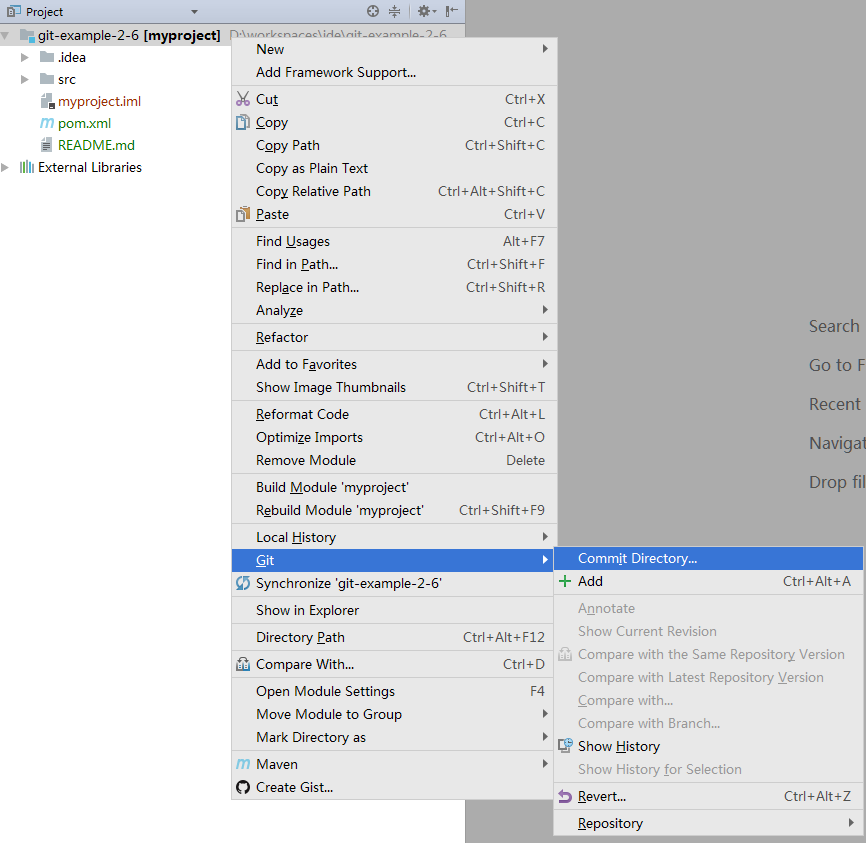Click the GitHub icon beside Create Gist
Viewport: 866px width, 843px height.
pos(243,787)
